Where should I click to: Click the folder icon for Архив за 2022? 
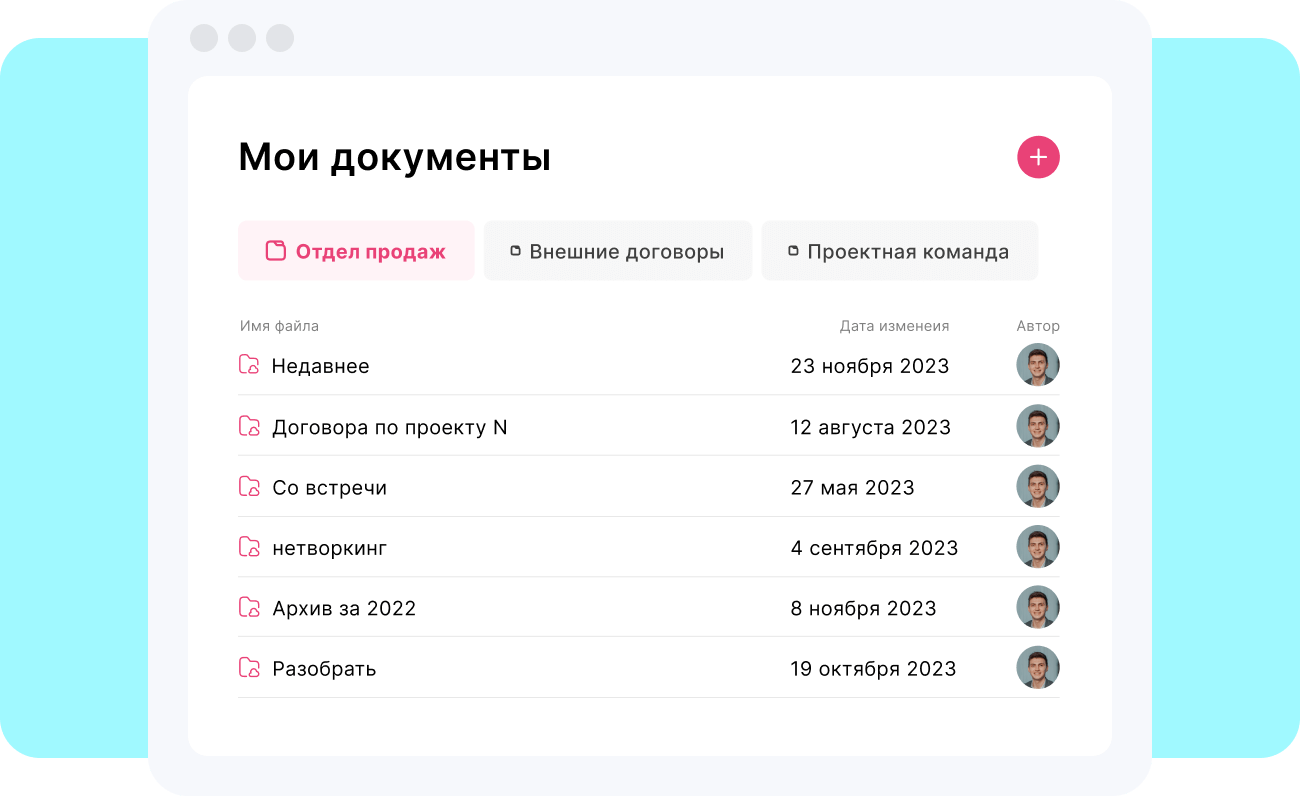(x=249, y=607)
